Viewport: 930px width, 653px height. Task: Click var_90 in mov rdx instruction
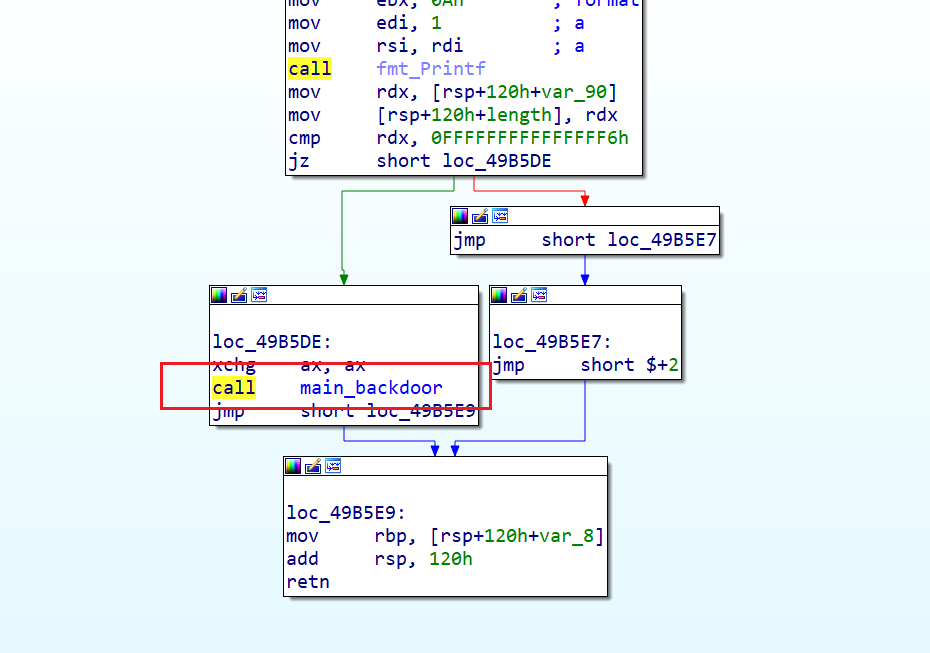[x=574, y=92]
